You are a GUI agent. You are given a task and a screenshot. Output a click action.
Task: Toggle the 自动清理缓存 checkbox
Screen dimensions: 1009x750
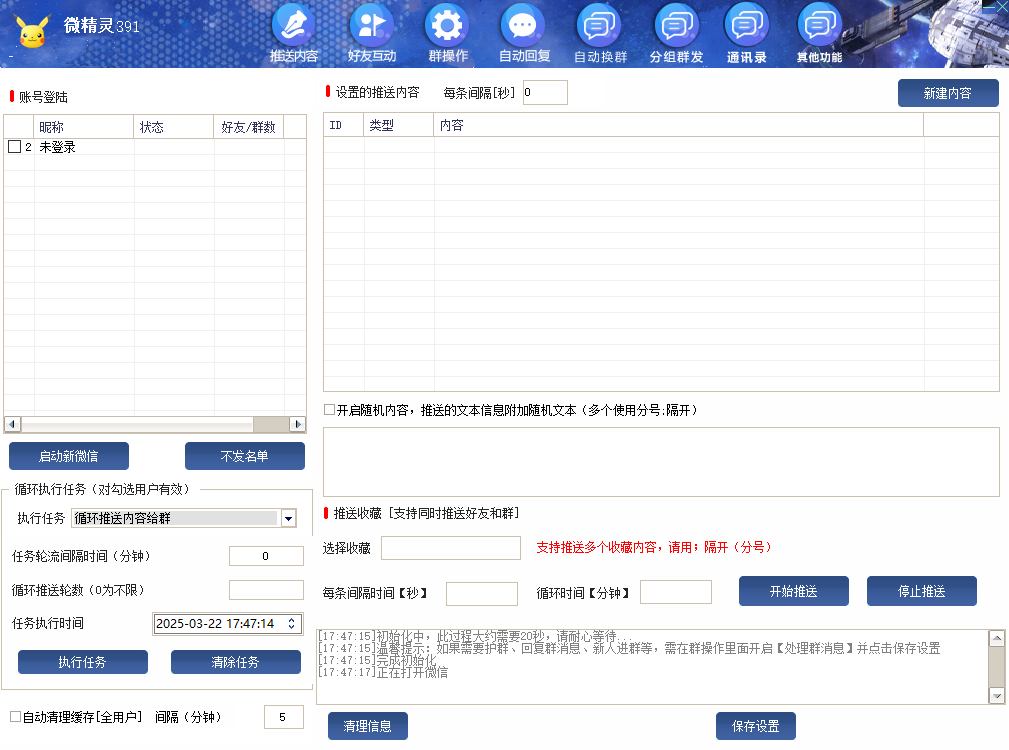point(15,717)
